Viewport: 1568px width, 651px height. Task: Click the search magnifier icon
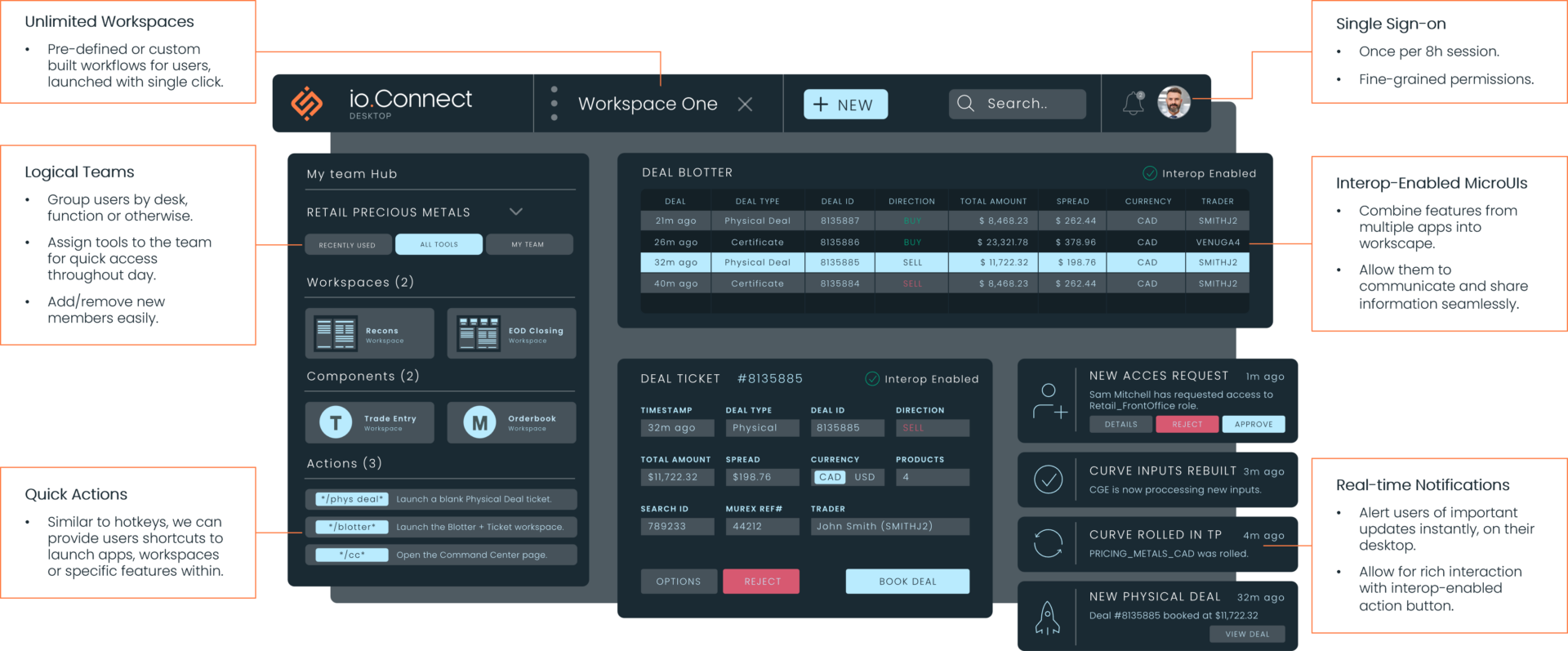(965, 104)
